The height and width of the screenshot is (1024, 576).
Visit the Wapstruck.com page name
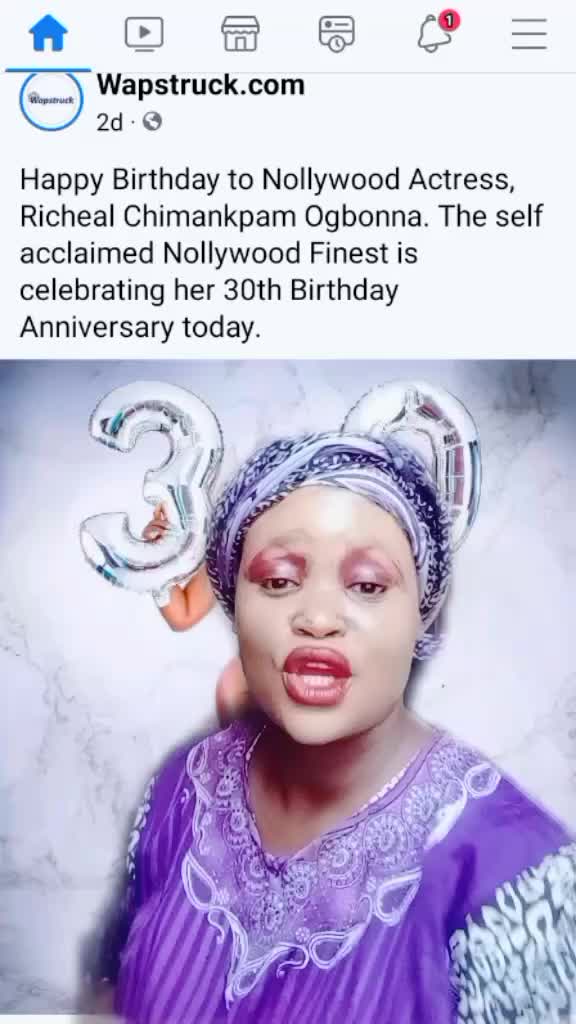point(200,85)
